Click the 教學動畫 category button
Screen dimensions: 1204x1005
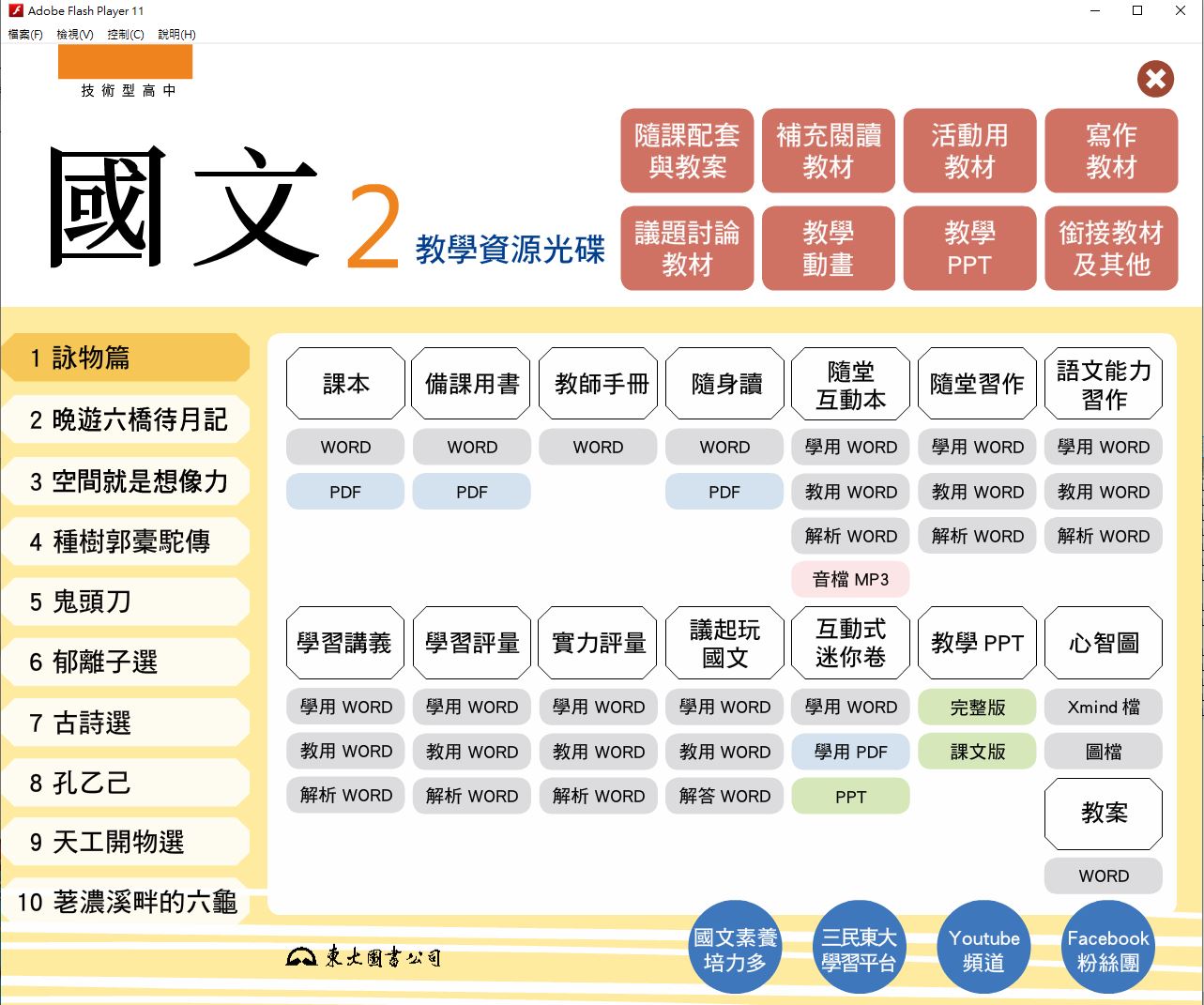(x=828, y=249)
